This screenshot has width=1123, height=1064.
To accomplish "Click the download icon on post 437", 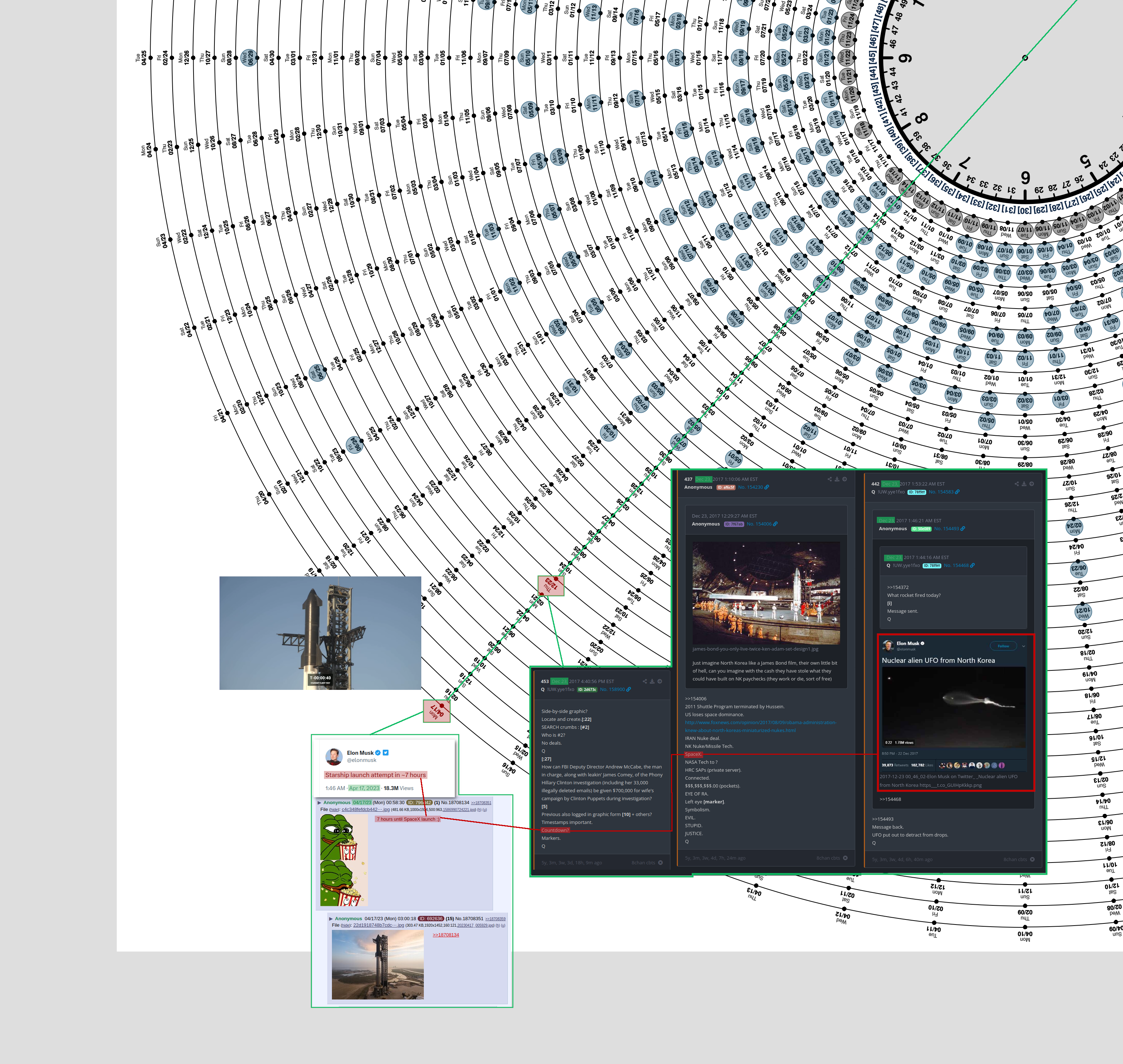I will coord(836,479).
